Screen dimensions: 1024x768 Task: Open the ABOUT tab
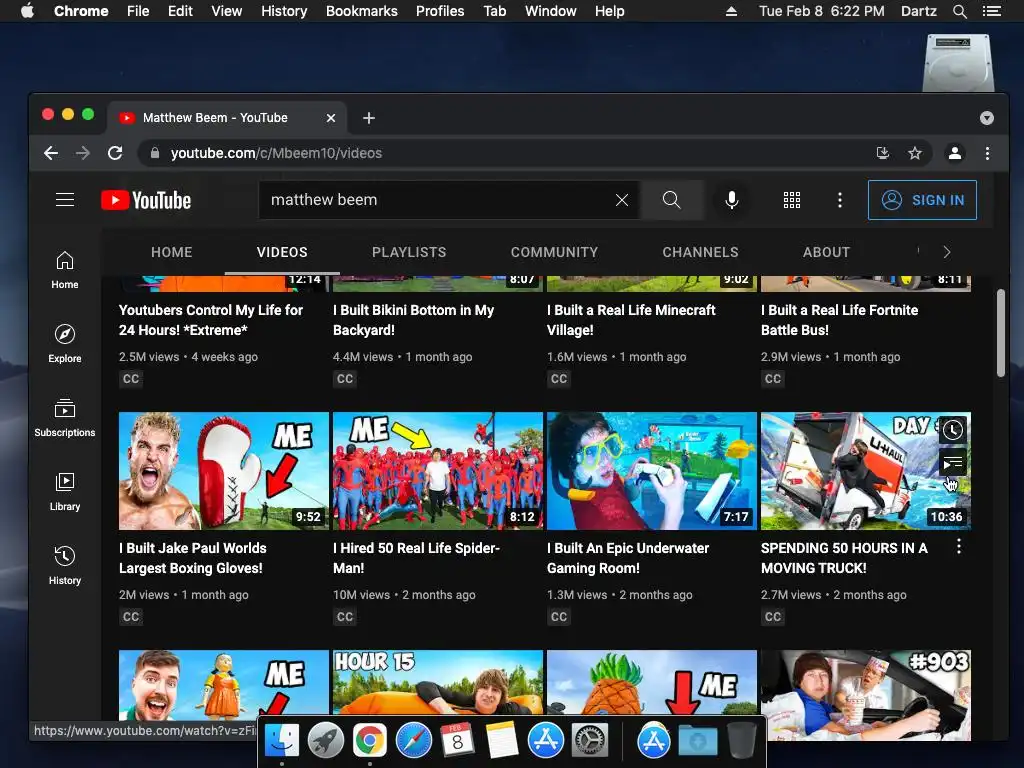827,252
